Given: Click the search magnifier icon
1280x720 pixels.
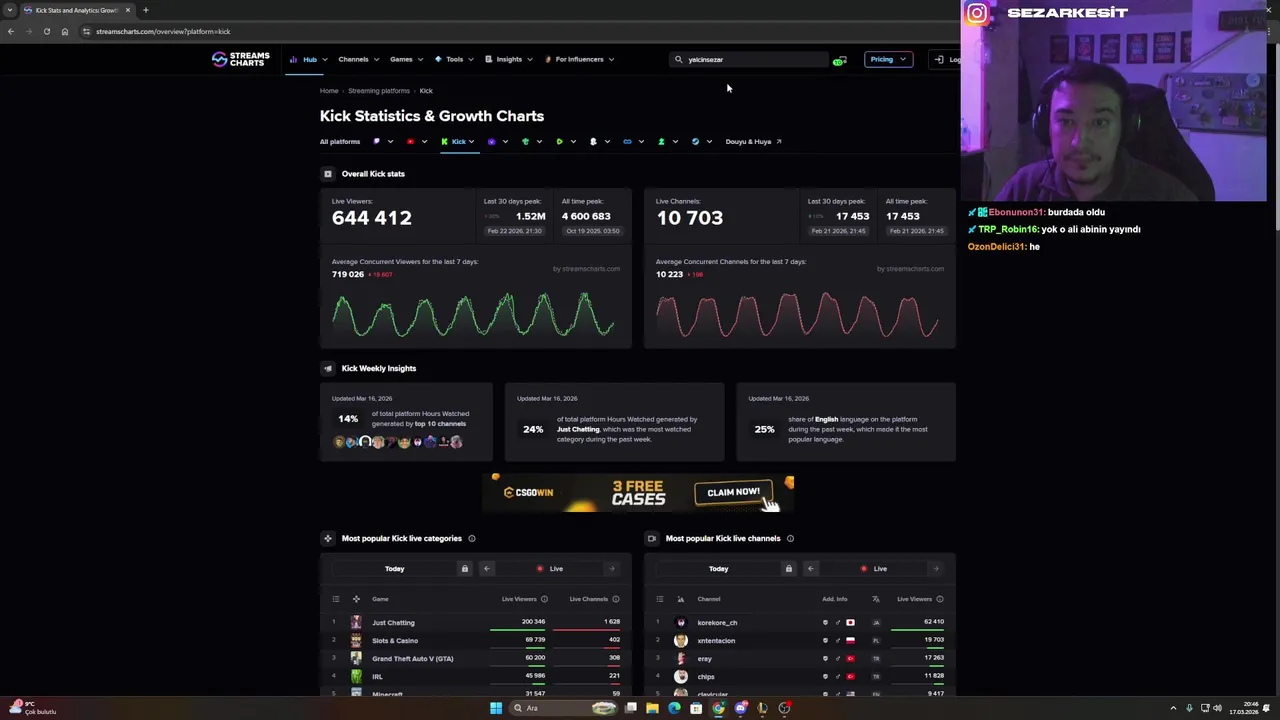Looking at the screenshot, I should (678, 59).
